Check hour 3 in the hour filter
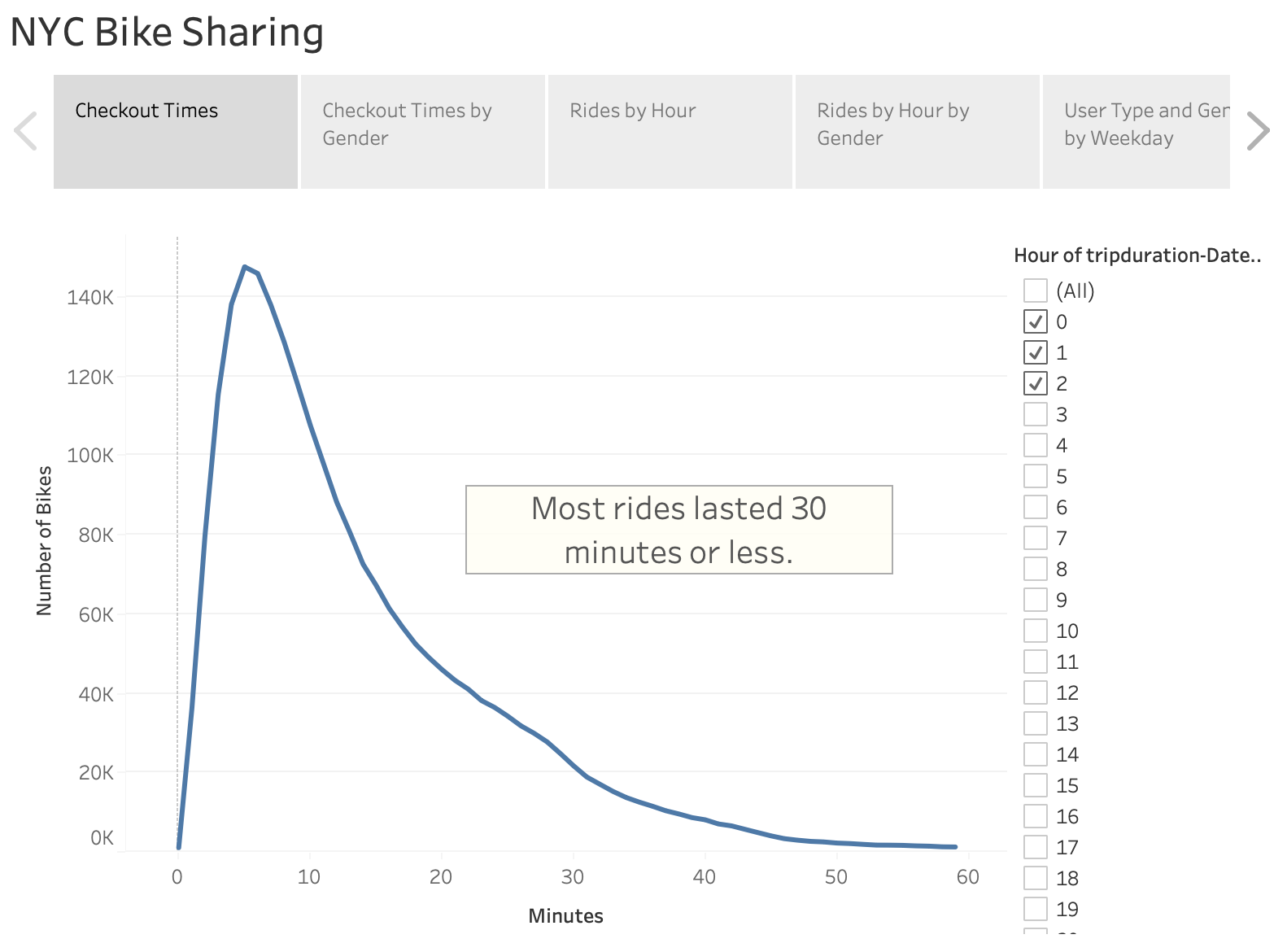The width and height of the screenshot is (1287, 952). [x=1036, y=414]
